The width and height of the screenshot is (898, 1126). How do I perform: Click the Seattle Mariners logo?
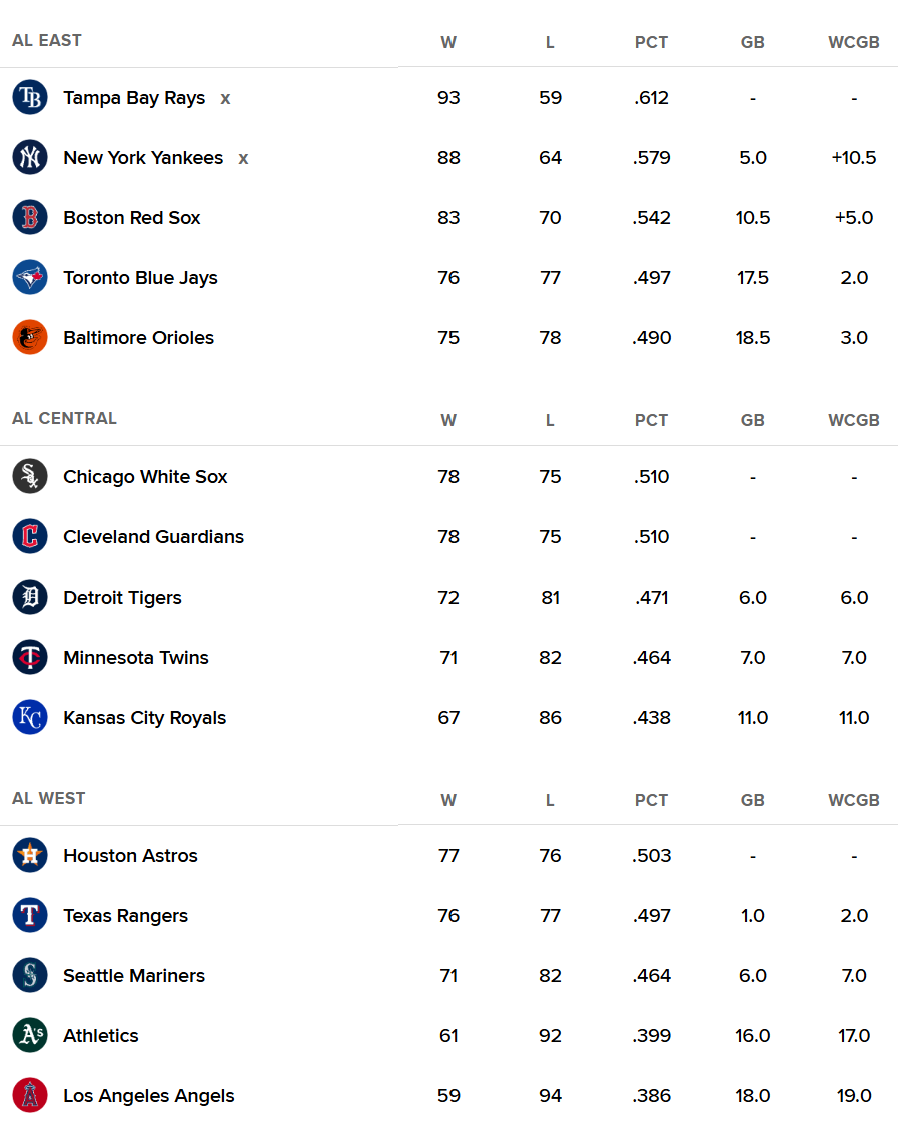(30, 975)
